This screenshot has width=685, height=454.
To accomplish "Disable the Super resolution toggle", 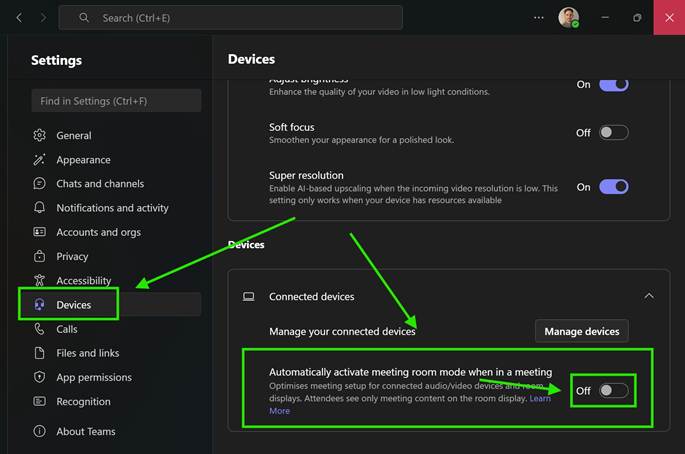I will coord(613,187).
